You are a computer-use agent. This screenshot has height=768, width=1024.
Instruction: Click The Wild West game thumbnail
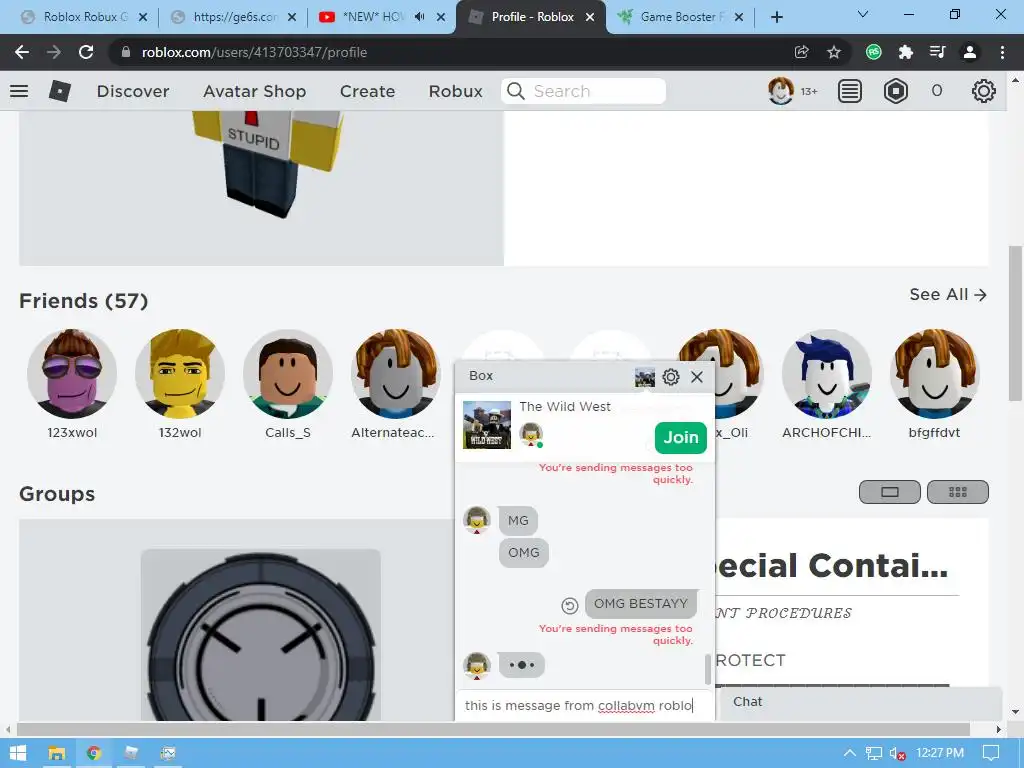[487, 425]
